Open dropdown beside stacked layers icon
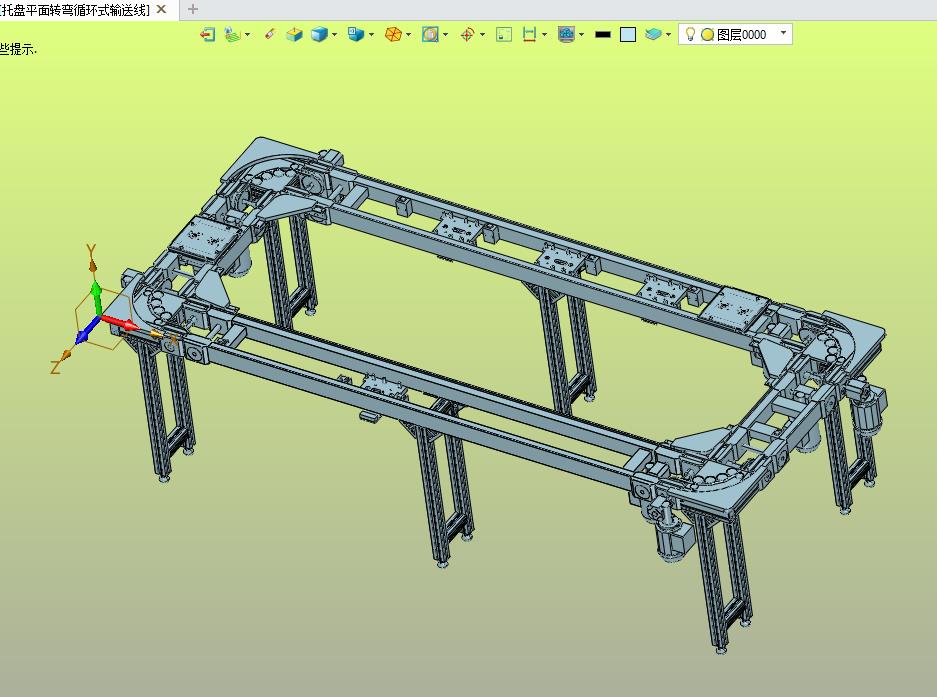The height and width of the screenshot is (697, 937). 668,35
